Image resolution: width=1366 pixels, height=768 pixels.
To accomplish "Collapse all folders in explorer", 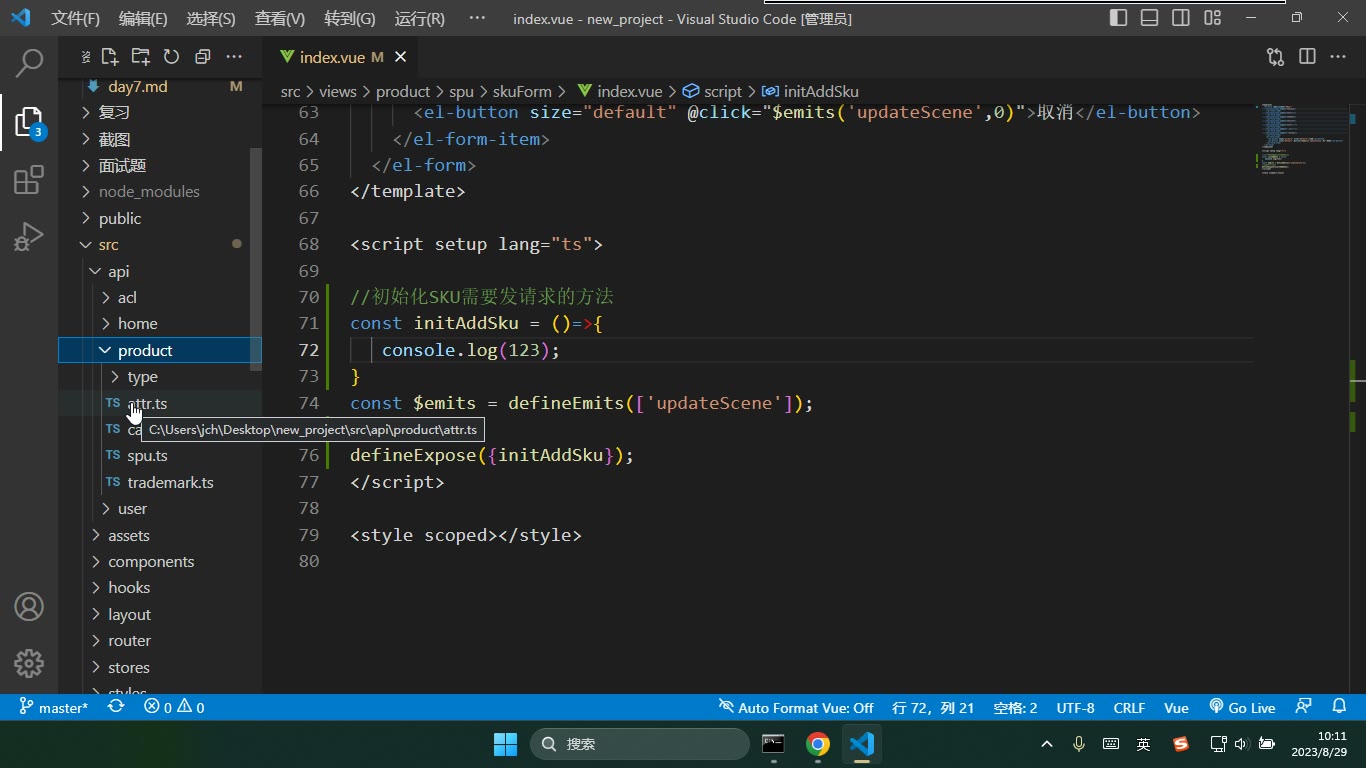I will (202, 57).
